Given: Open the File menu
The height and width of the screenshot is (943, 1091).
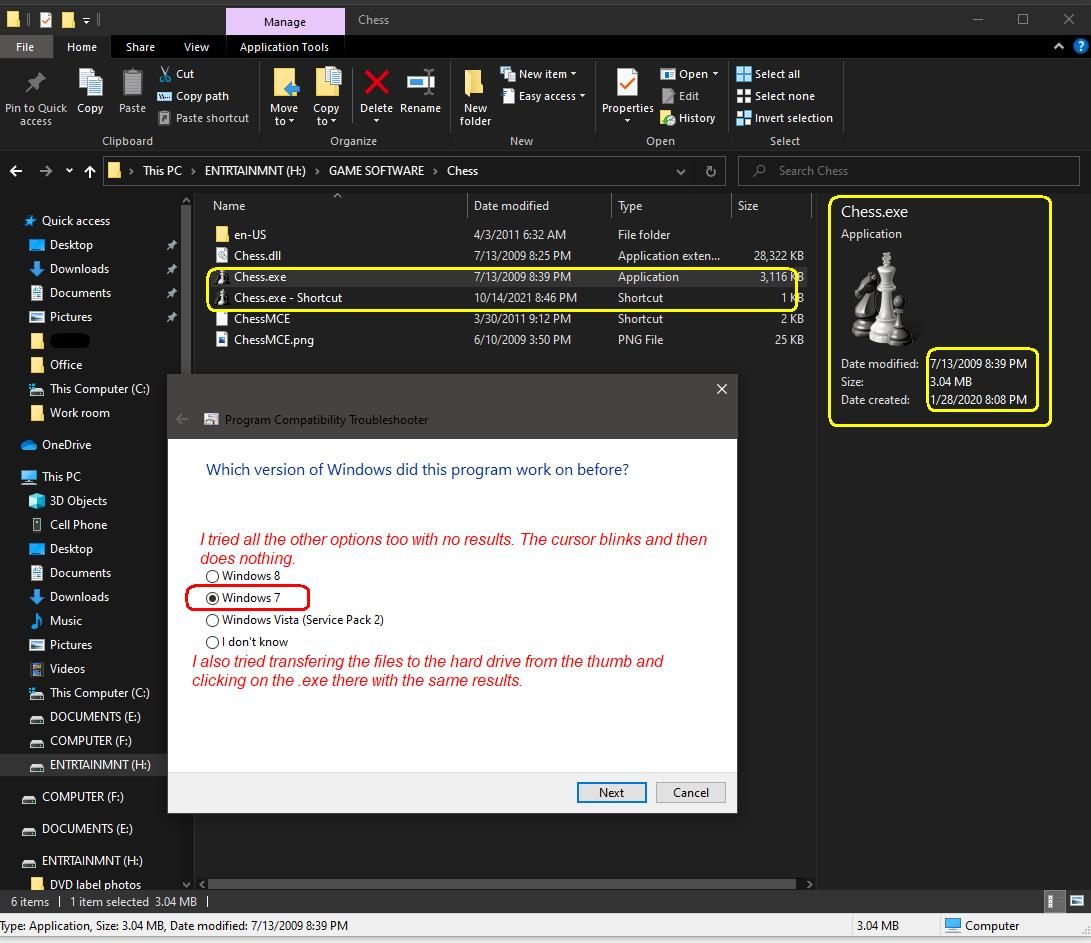Looking at the screenshot, I should pos(25,47).
